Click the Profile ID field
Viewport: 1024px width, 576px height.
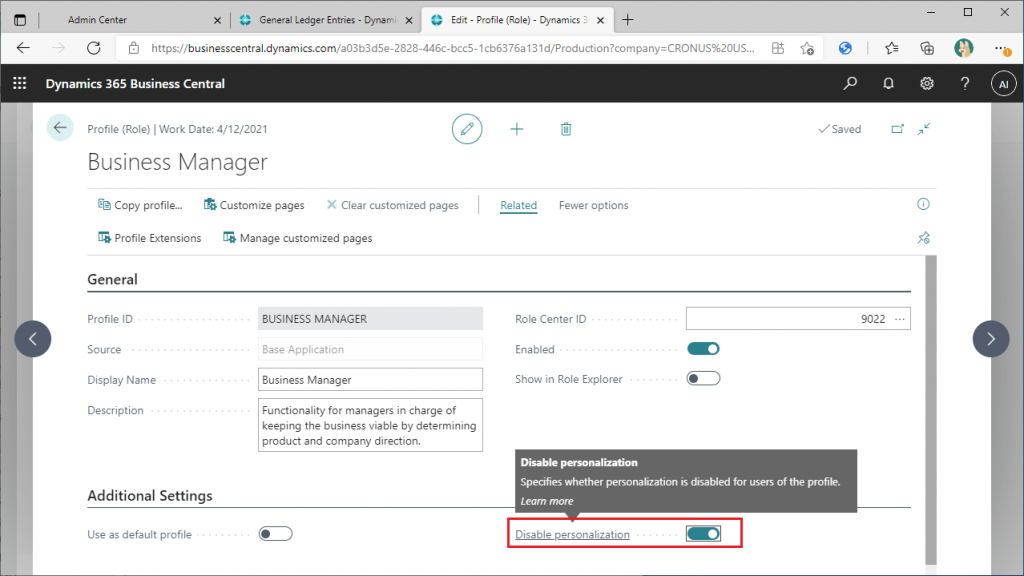370,319
